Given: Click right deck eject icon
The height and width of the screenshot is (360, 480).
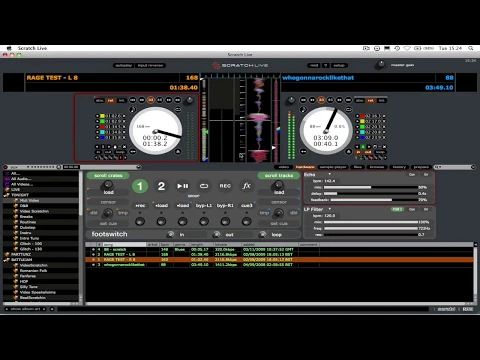Looking at the screenshot, I should point(348,152).
